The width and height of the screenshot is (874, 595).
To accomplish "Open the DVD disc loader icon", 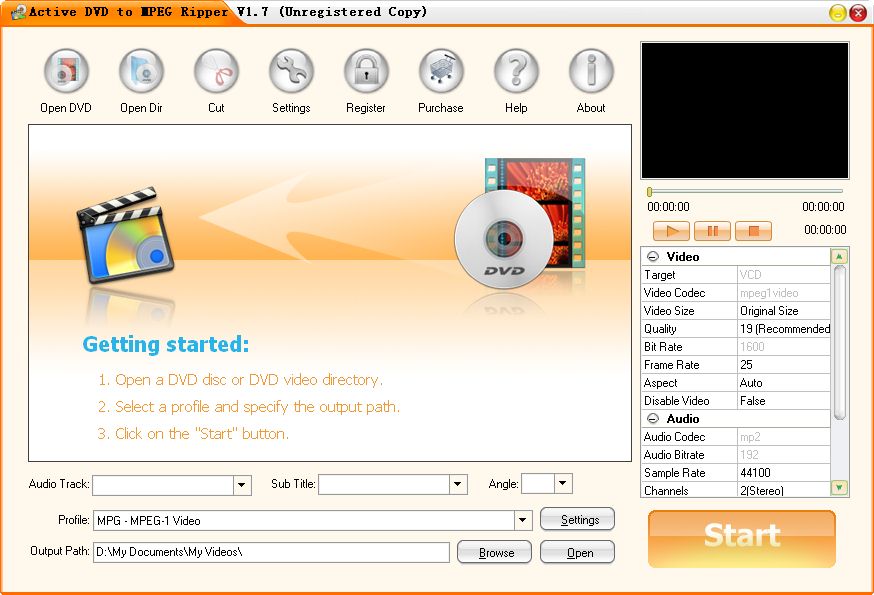I will 66,71.
